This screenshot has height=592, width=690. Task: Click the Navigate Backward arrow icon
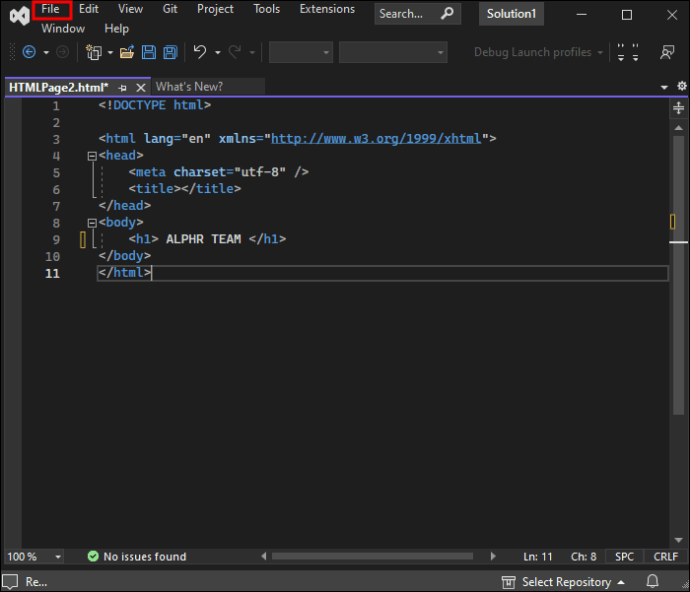(29, 52)
